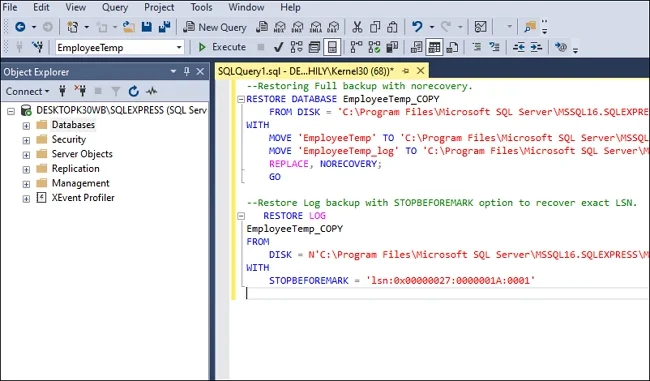Image resolution: width=650 pixels, height=381 pixels.
Task: Click the XMLA query icon
Action: (315, 27)
